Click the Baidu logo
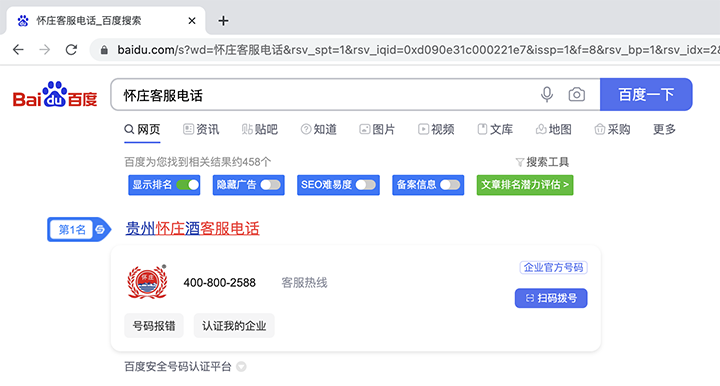 pyautogui.click(x=55, y=95)
